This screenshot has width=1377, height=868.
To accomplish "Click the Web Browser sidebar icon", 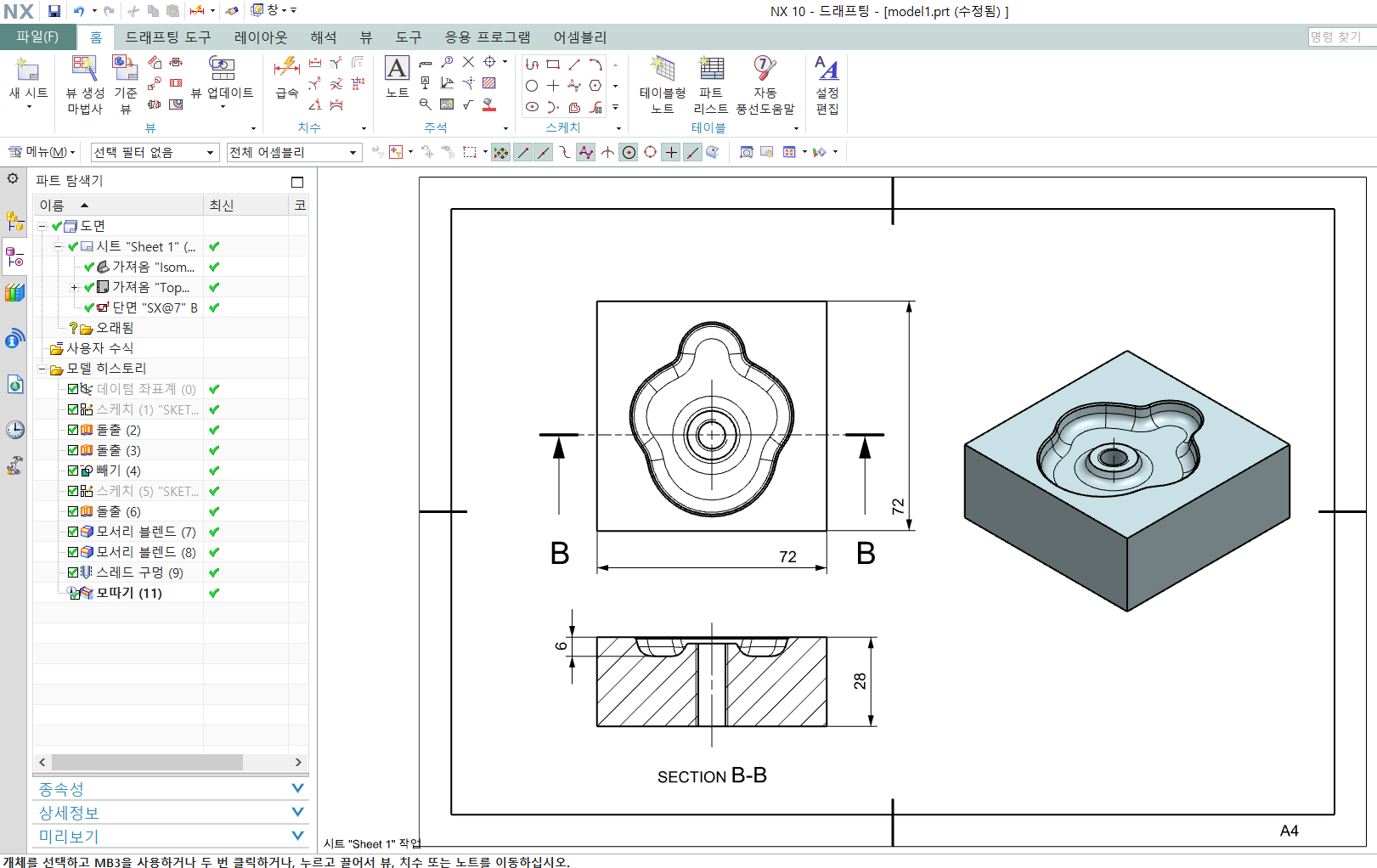I will tap(15, 384).
